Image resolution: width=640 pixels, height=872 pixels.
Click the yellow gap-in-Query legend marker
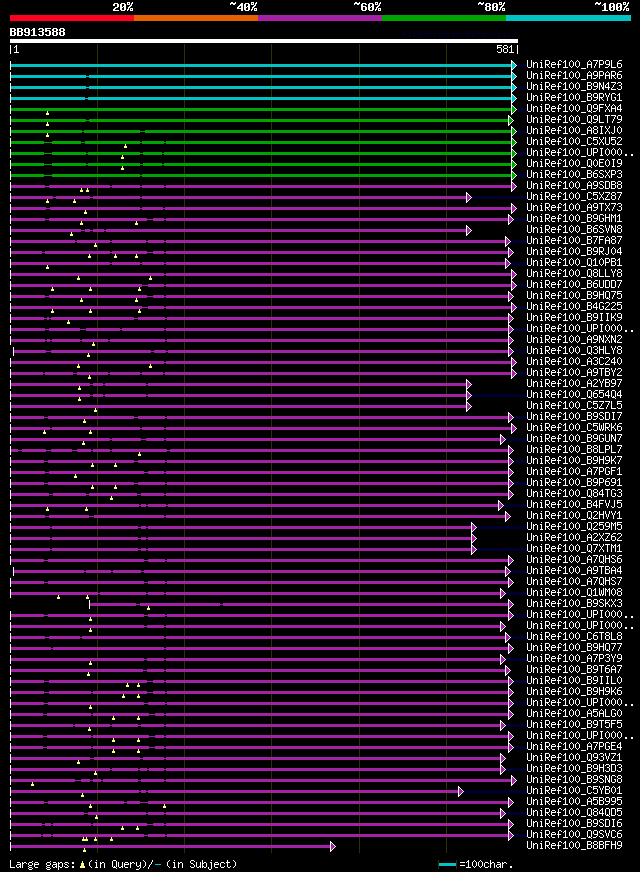[82, 865]
